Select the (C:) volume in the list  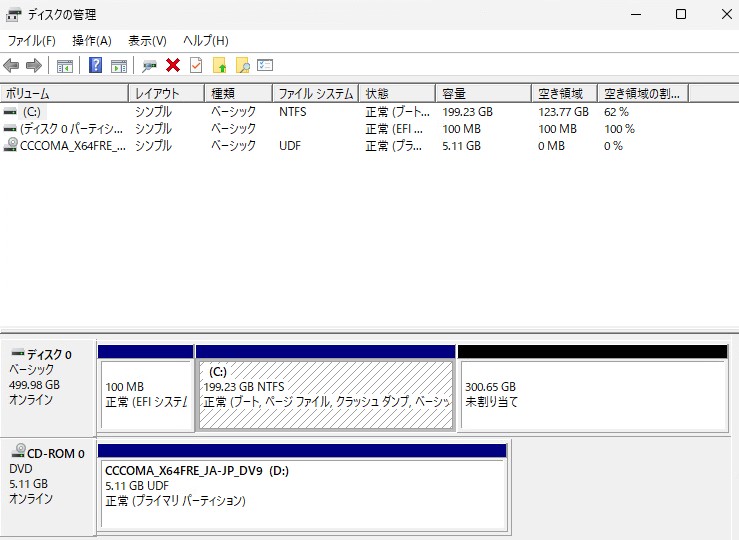click(x=32, y=112)
